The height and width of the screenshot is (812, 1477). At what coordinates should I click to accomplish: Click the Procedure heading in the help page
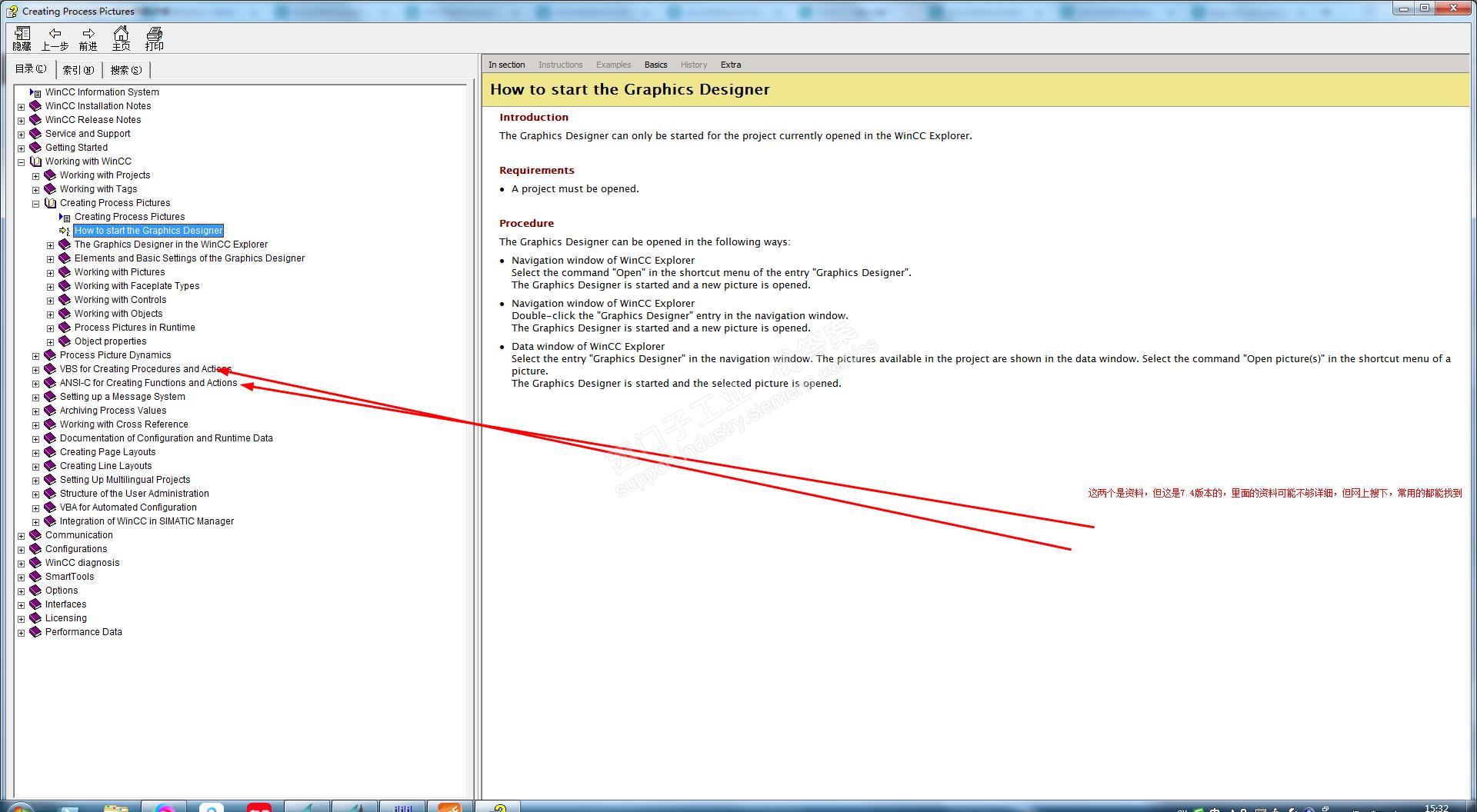tap(527, 224)
